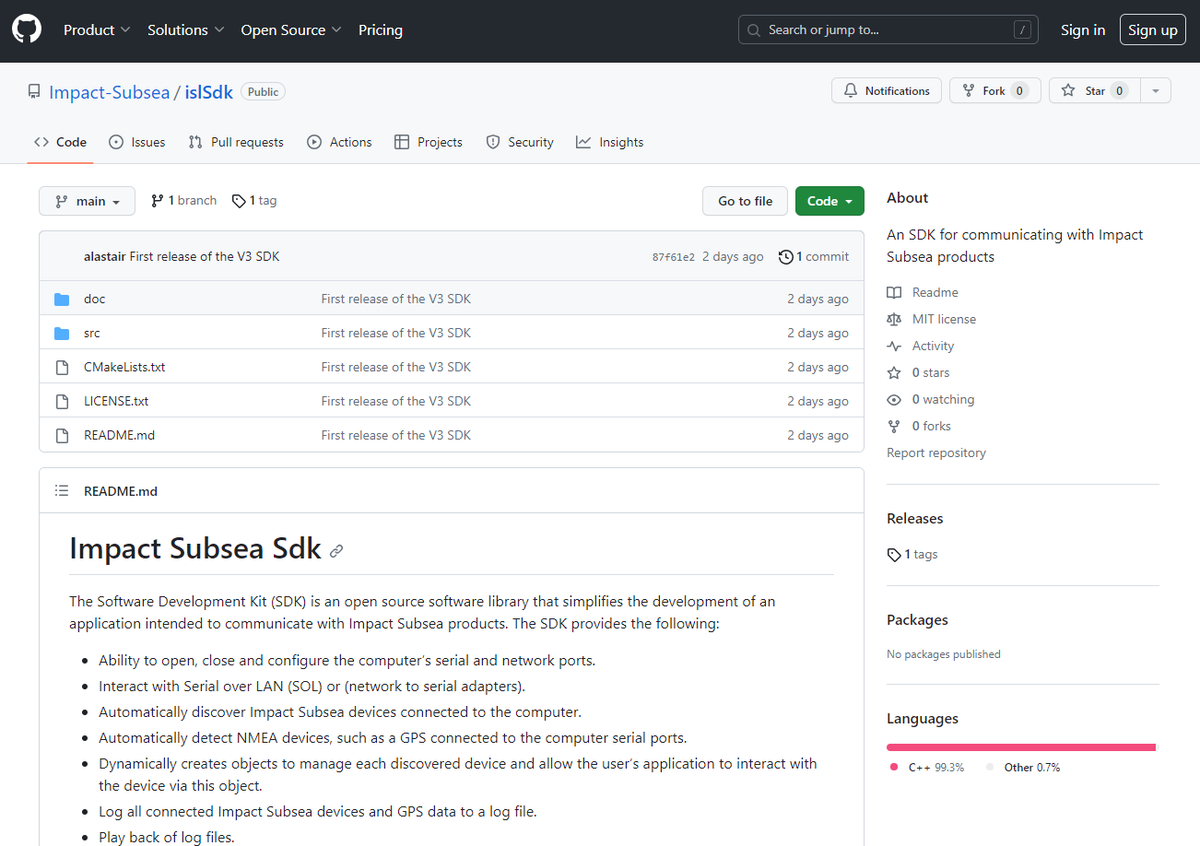Click the Go to file button
Viewport: 1200px width, 846px height.
tap(745, 201)
